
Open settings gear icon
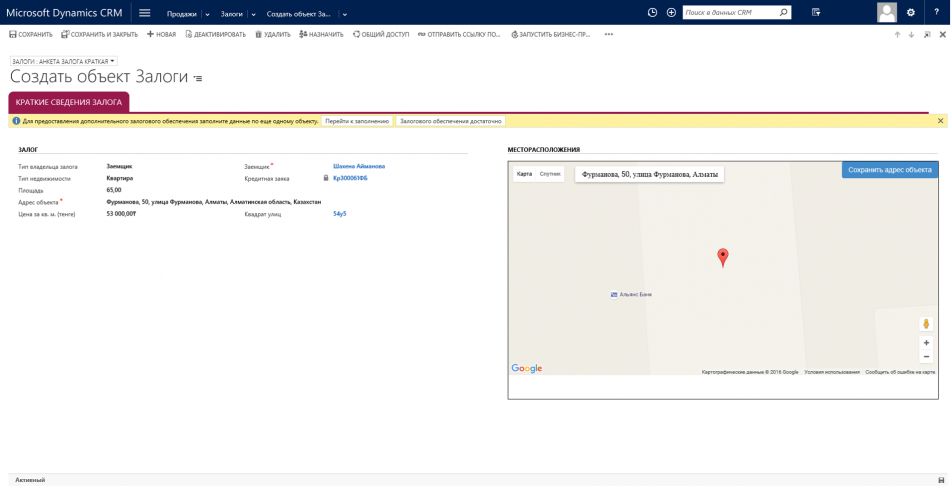click(x=910, y=13)
